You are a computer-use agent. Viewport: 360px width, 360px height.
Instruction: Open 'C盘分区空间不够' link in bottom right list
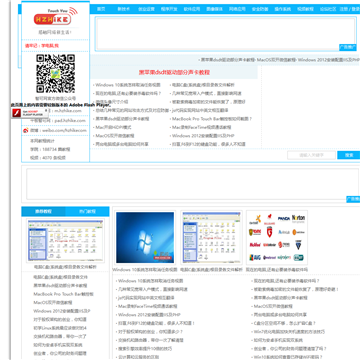[x=285, y=323]
